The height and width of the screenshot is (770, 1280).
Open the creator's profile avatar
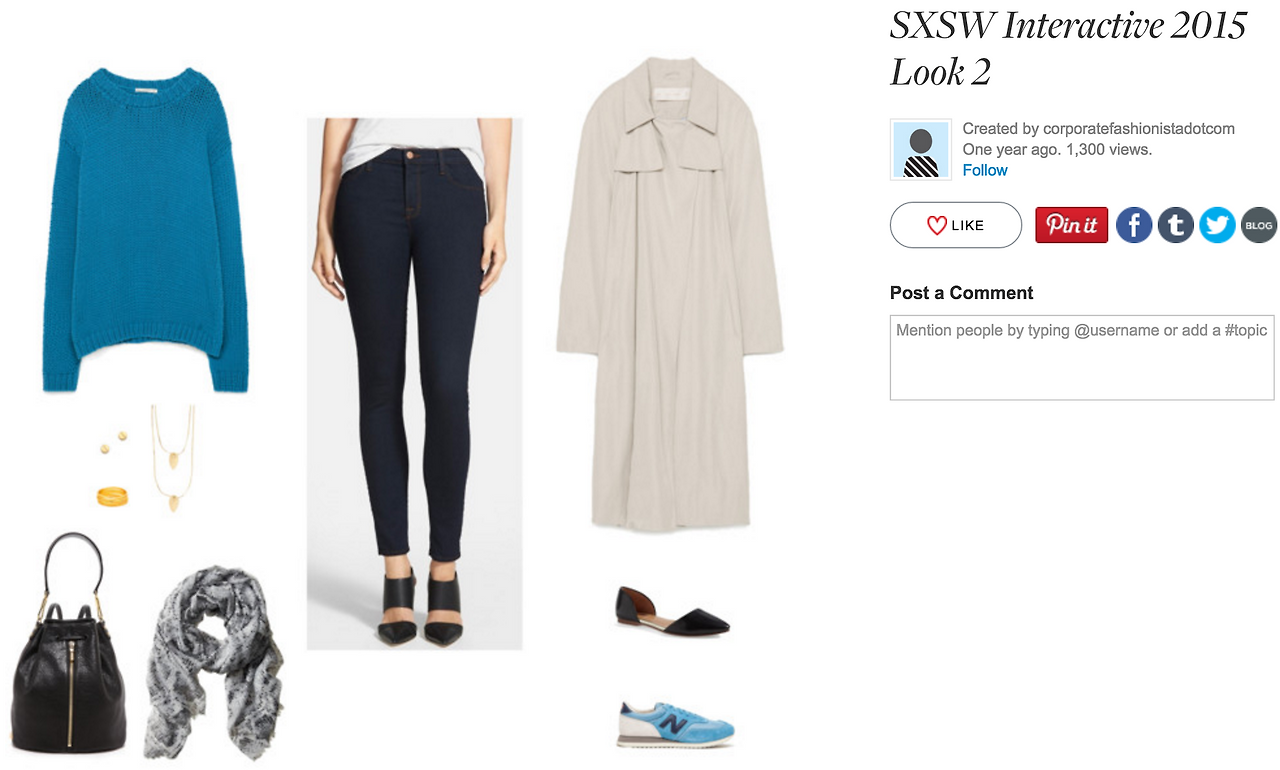(920, 150)
